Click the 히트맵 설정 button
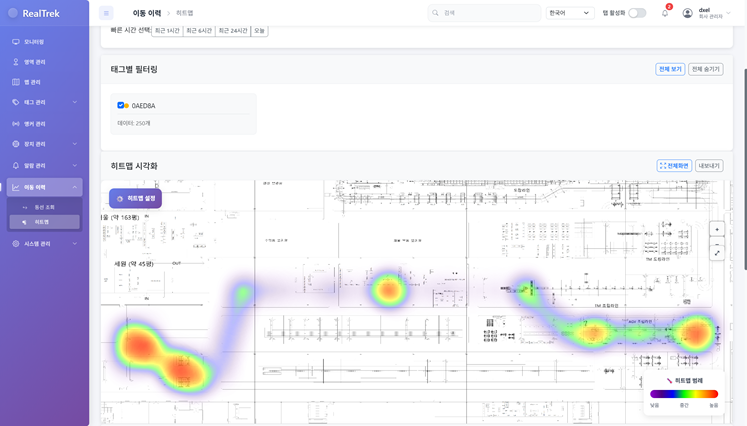The height and width of the screenshot is (426, 747). [136, 198]
